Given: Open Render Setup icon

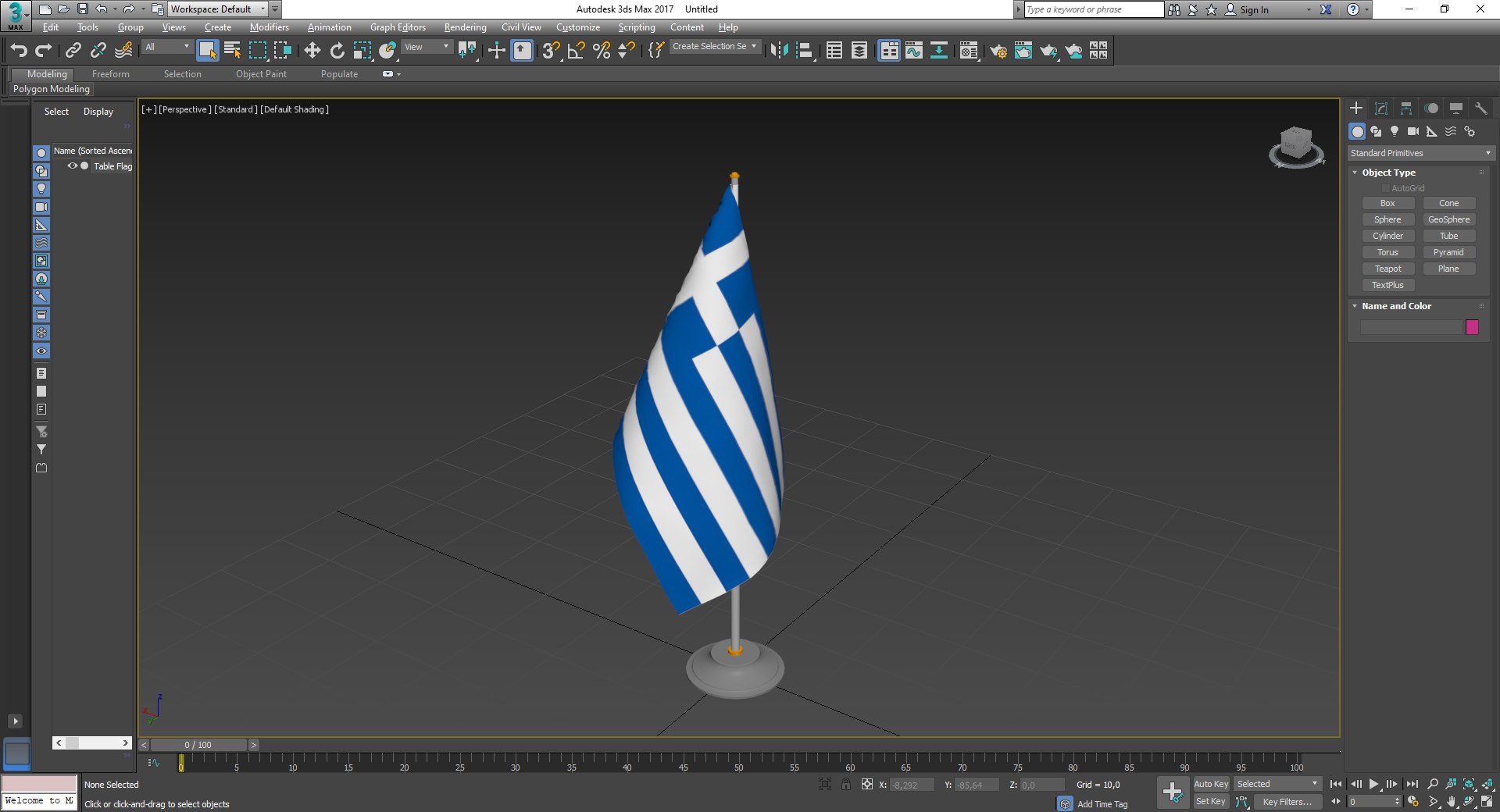Looking at the screenshot, I should click(998, 51).
